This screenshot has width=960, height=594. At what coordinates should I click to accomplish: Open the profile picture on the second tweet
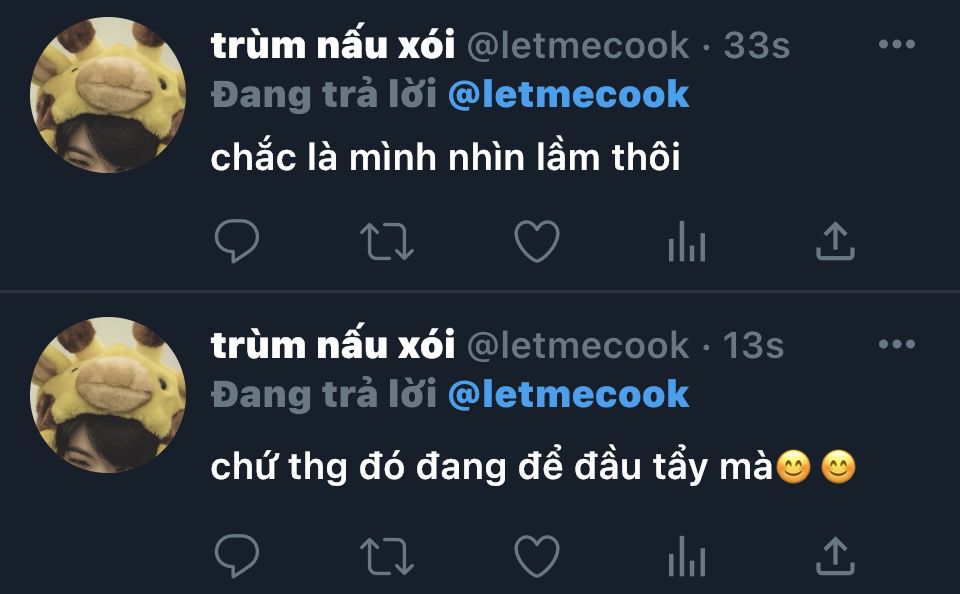coord(108,395)
